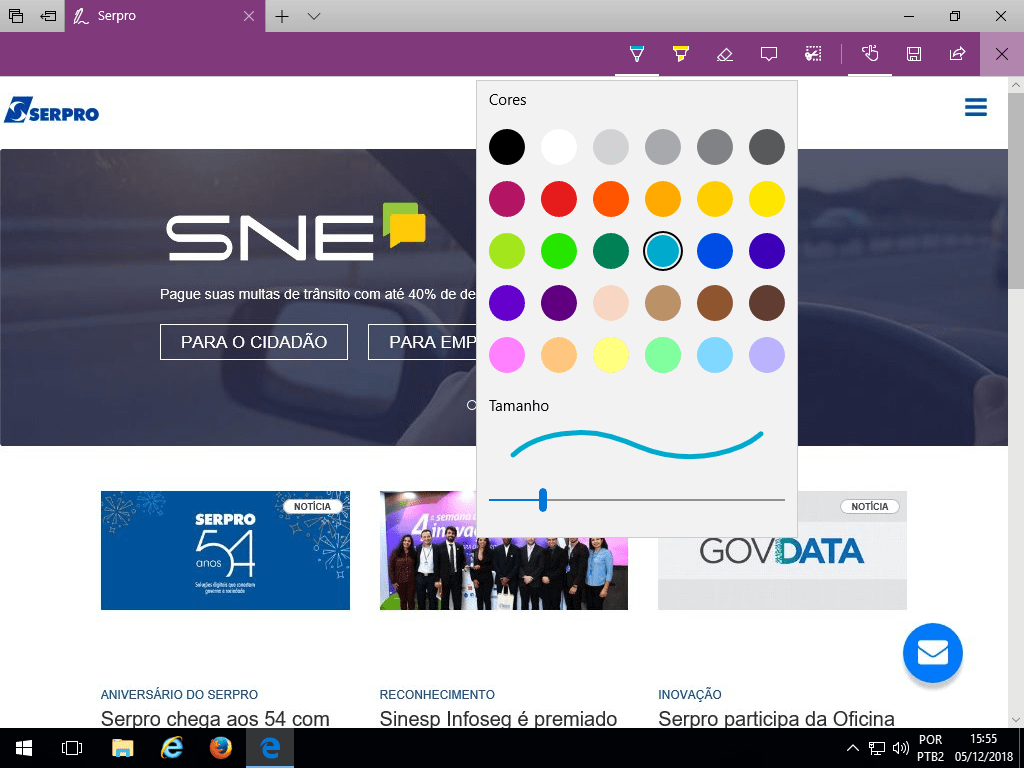Open the SERPRO hamburger menu

975,108
